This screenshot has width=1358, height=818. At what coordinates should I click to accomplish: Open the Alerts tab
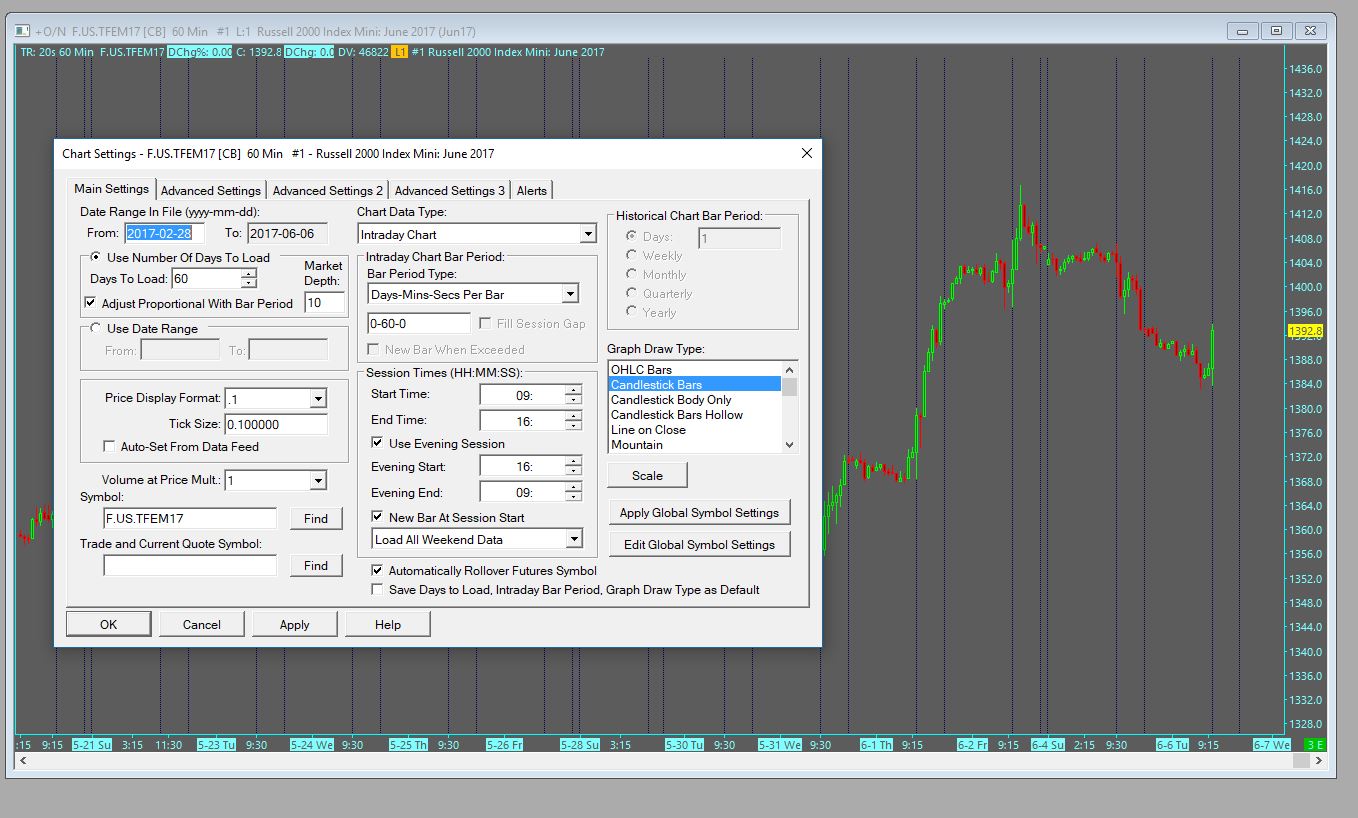click(531, 190)
